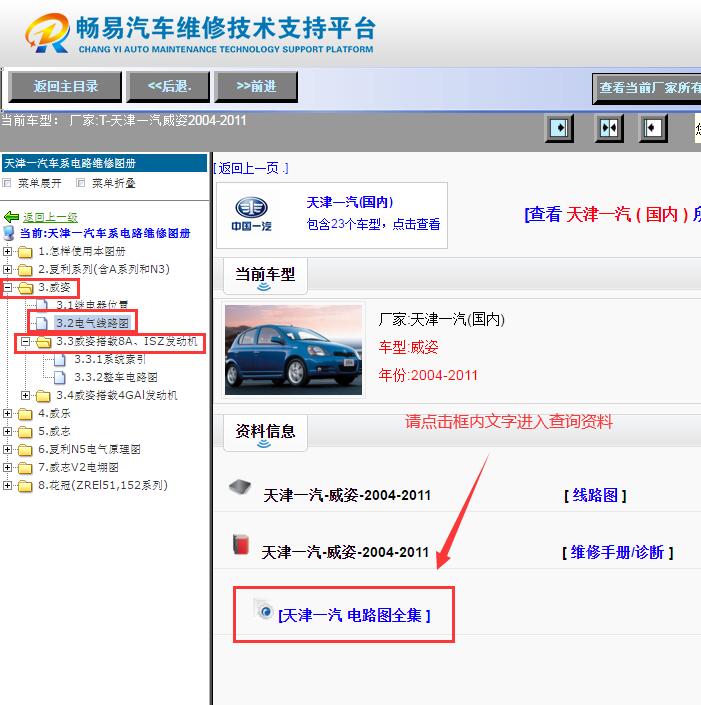This screenshot has height=705, width=701.
Task: Click folder icon of 6.夏利N5电气原理图
Action: [x=25, y=450]
